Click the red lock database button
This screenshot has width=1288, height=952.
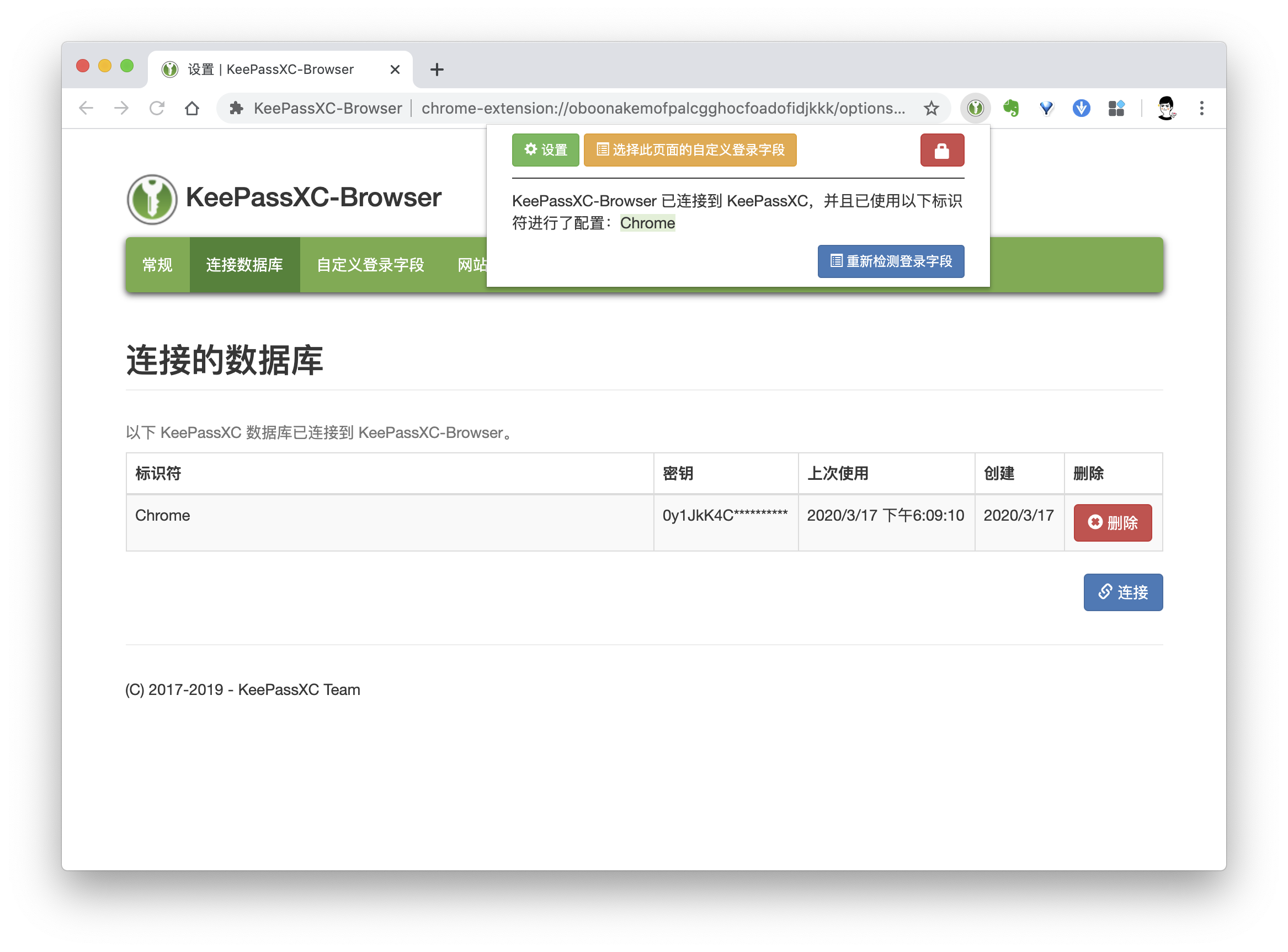[x=941, y=151]
